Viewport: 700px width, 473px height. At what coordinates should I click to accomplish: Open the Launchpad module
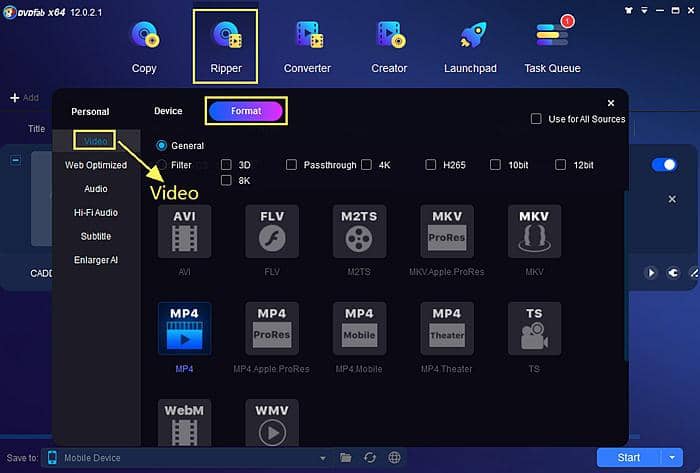(470, 47)
